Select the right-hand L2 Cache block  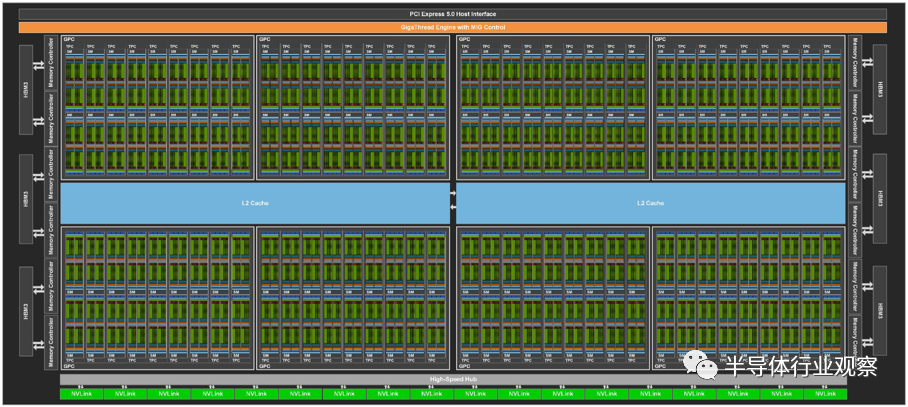[x=650, y=203]
